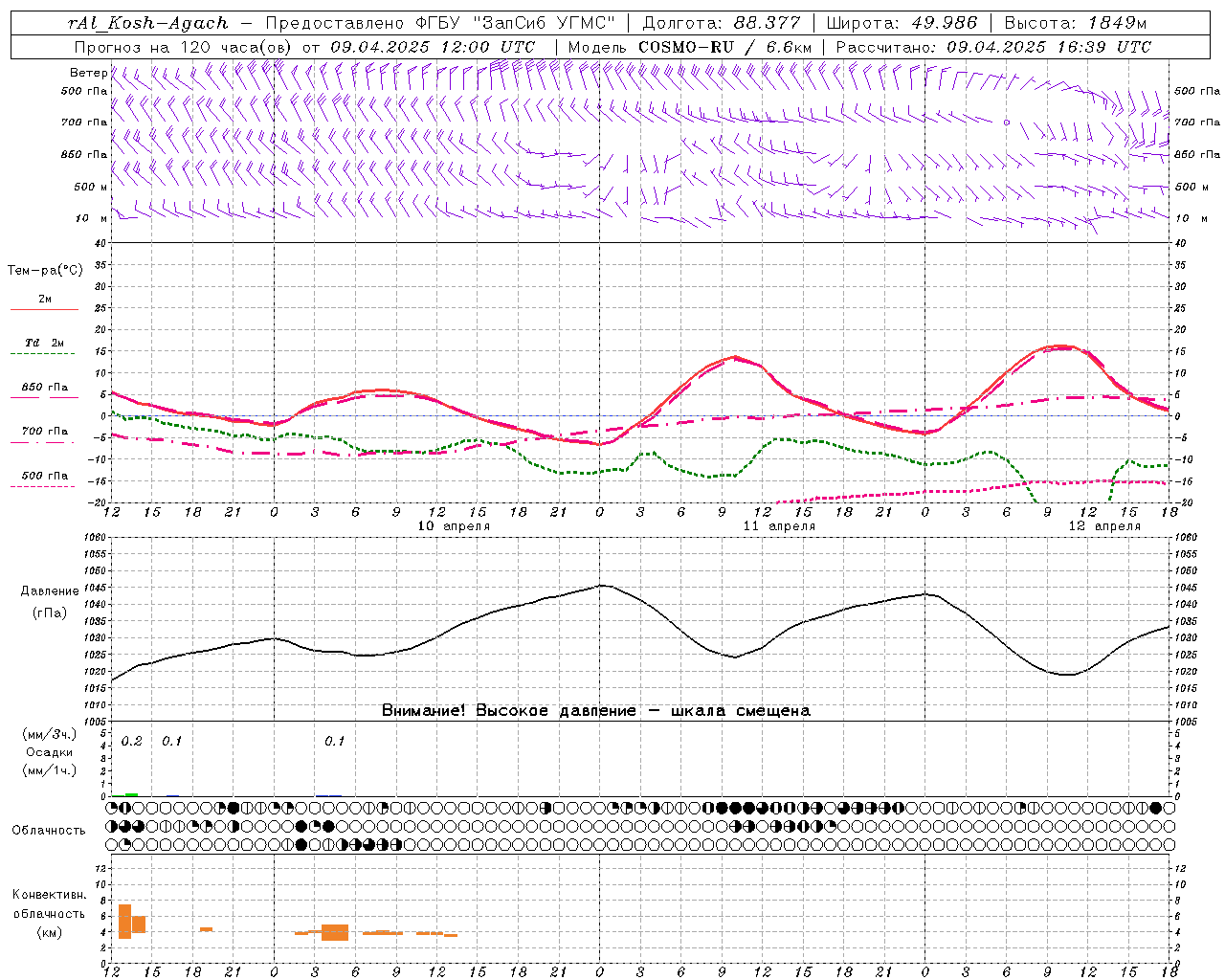Click the line sample under the '850 гПа' legend

43,398
